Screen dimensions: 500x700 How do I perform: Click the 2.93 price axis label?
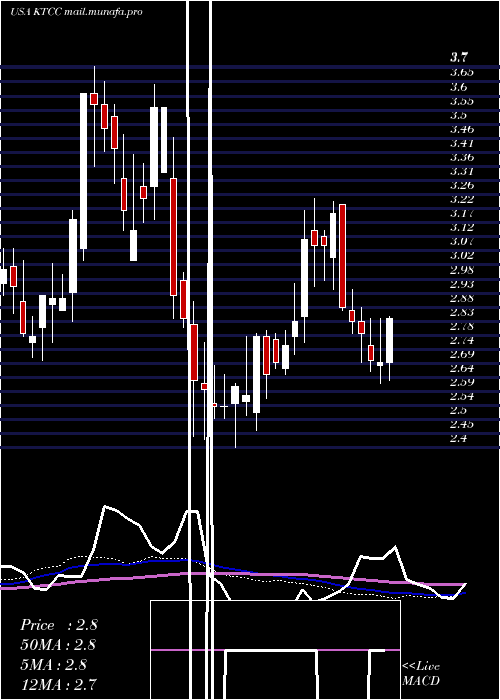462,284
